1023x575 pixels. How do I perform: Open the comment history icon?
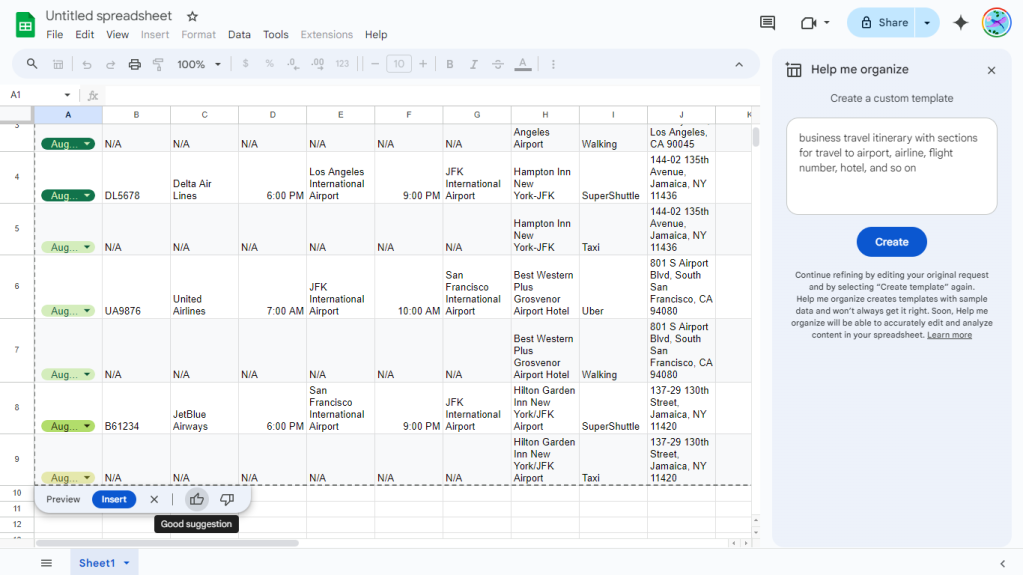pos(767,23)
